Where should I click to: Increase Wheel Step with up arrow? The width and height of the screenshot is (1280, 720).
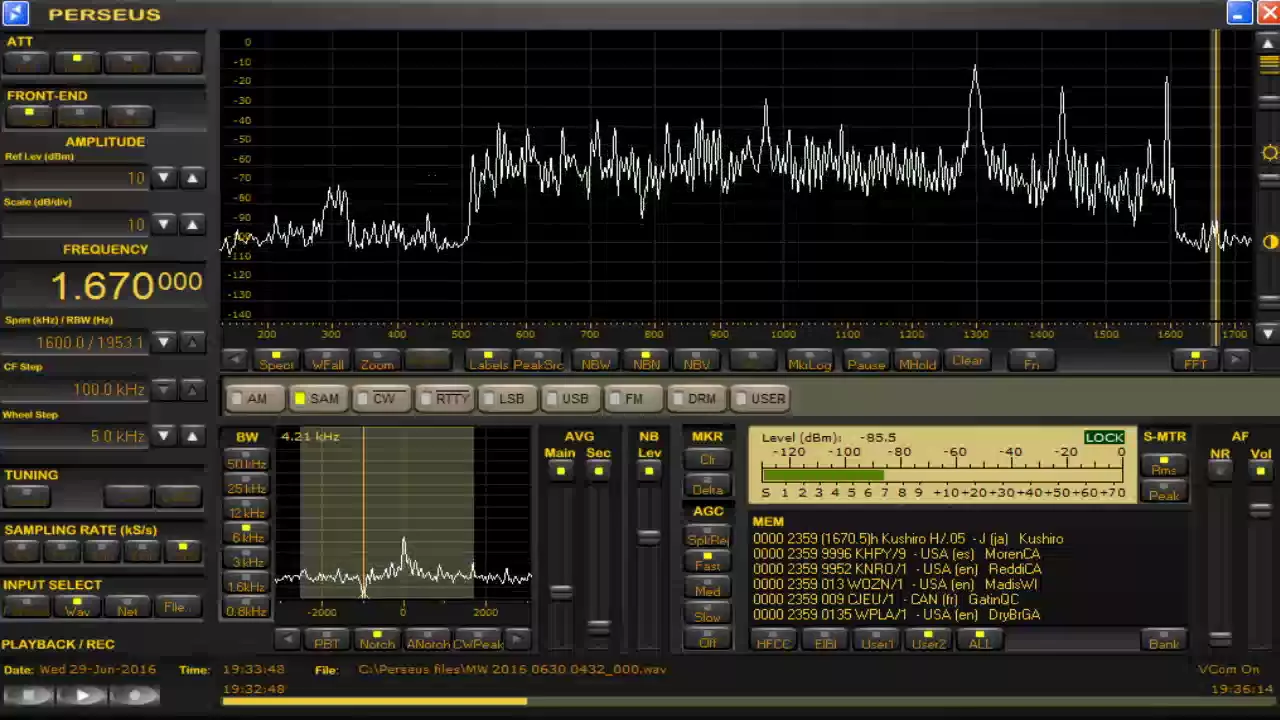pos(192,436)
